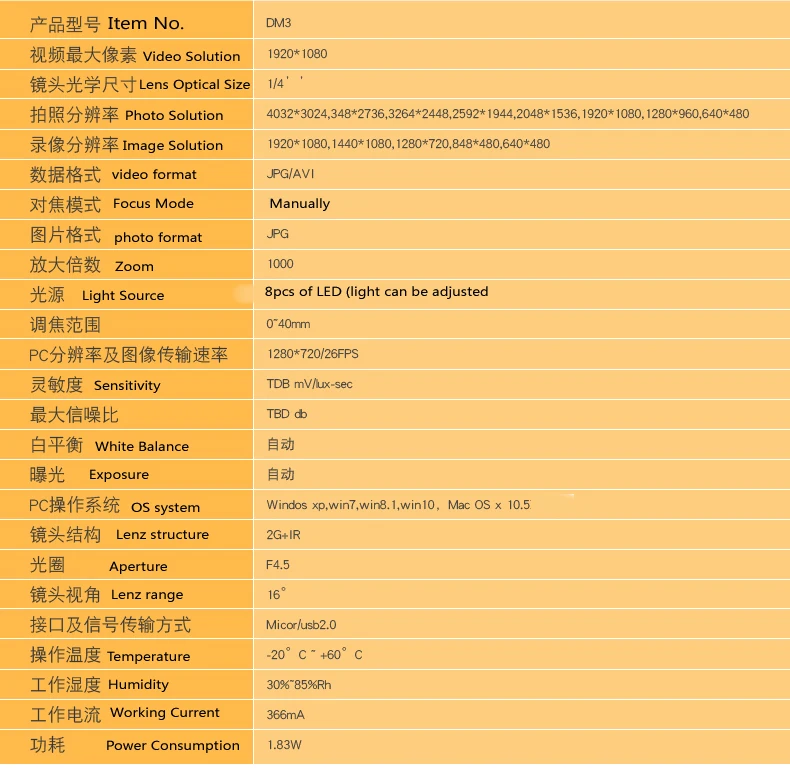The width and height of the screenshot is (790, 768).
Task: Click the 'video format' label
Action: click(154, 175)
